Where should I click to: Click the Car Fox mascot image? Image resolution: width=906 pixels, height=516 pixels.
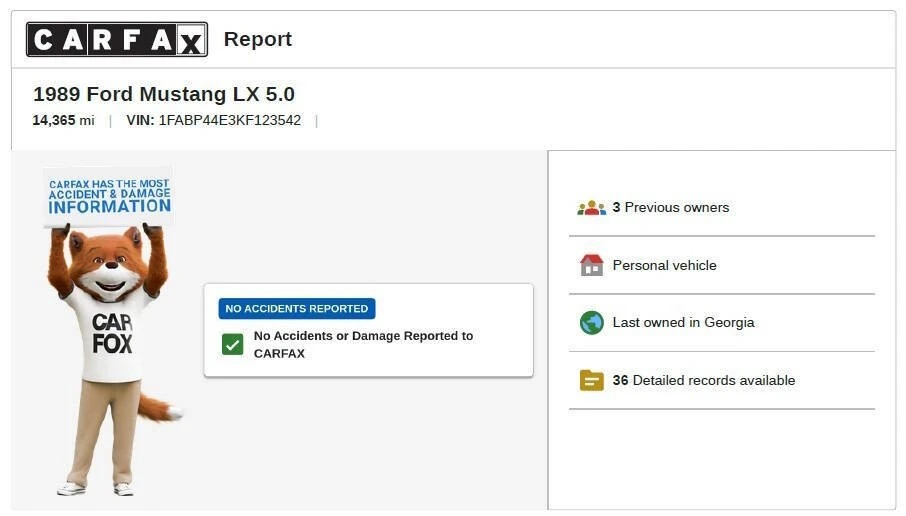click(x=114, y=360)
